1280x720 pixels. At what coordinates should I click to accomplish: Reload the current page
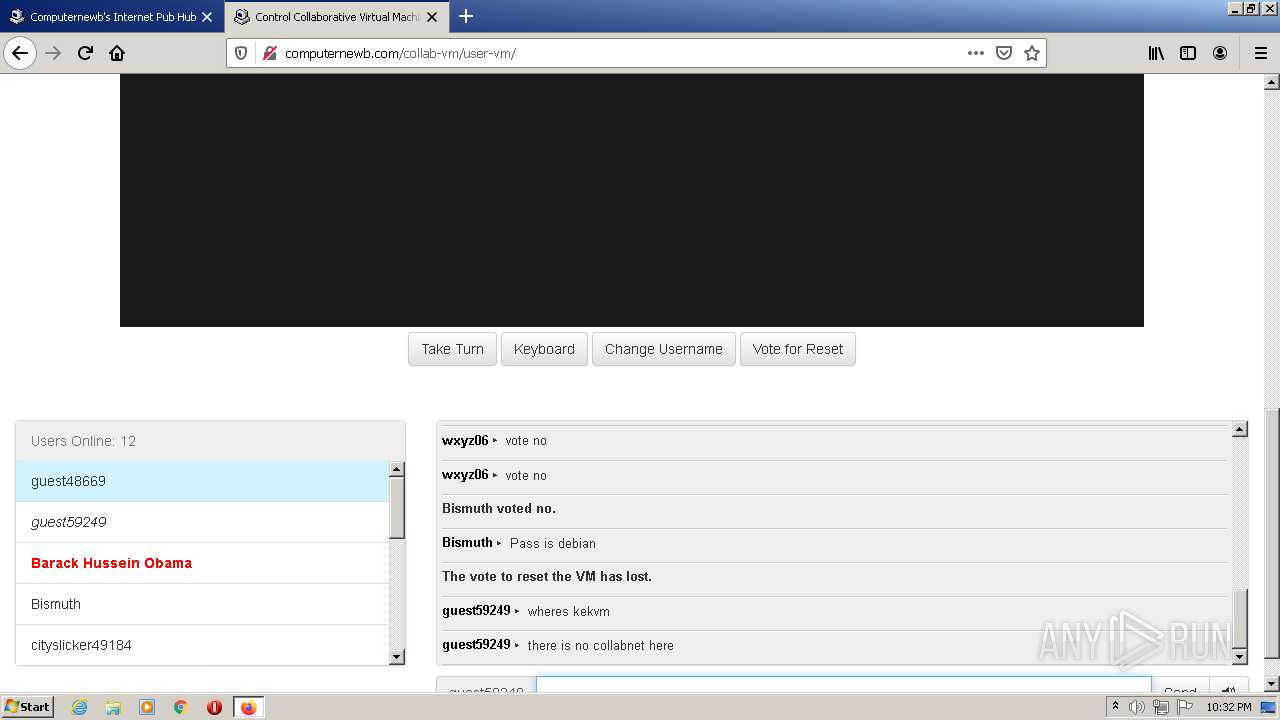tap(85, 53)
